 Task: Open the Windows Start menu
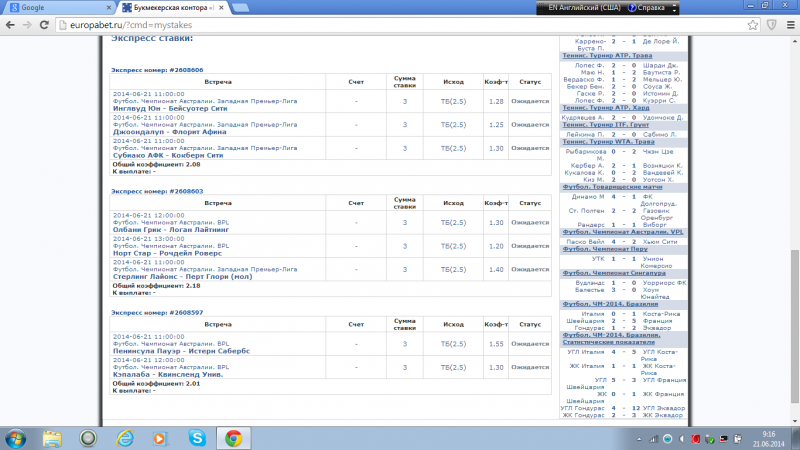(x=18, y=438)
